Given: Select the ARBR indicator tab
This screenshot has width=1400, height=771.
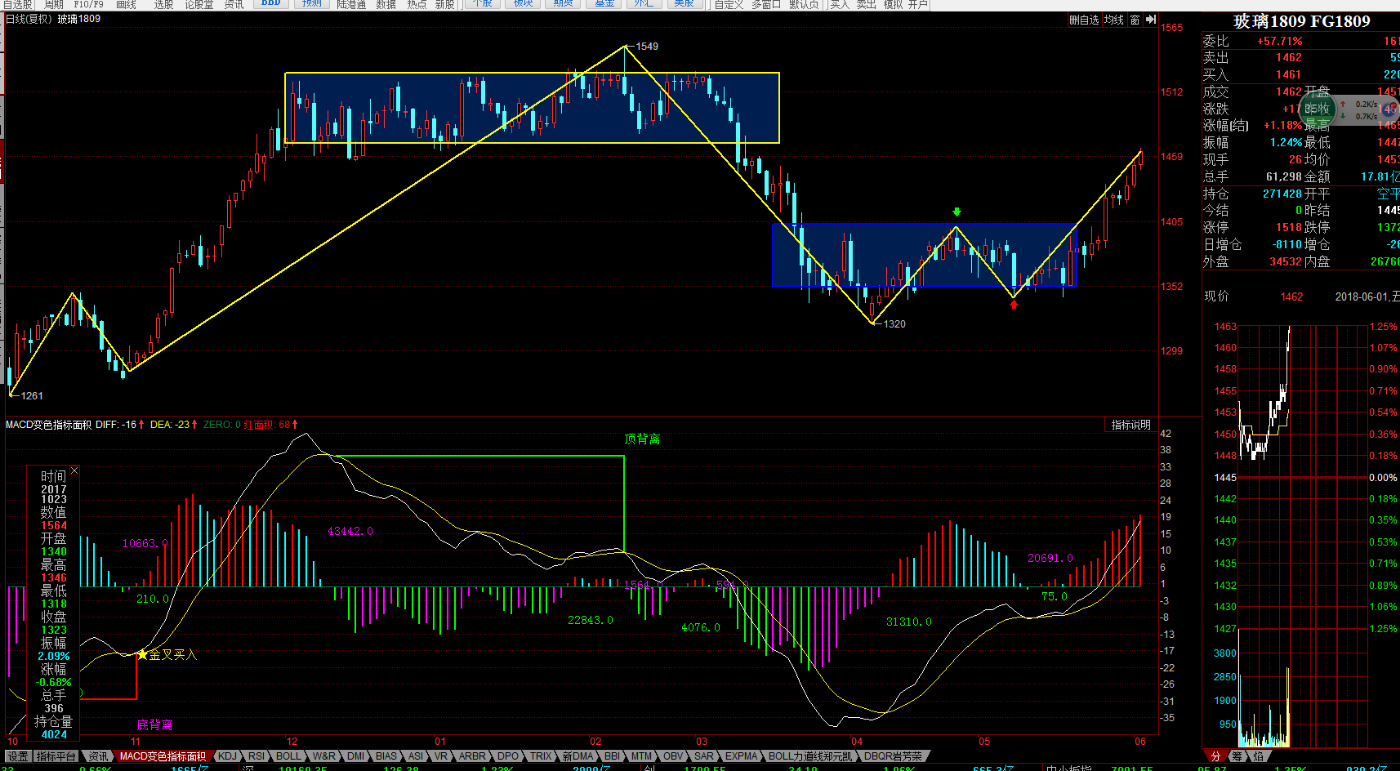Looking at the screenshot, I should [x=472, y=756].
